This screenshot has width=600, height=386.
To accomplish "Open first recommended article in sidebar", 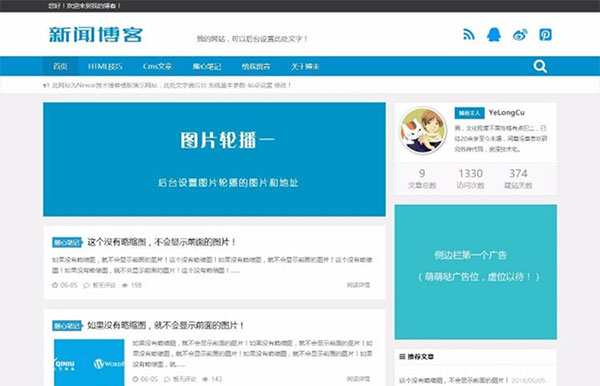I will pyautogui.click(x=454, y=380).
